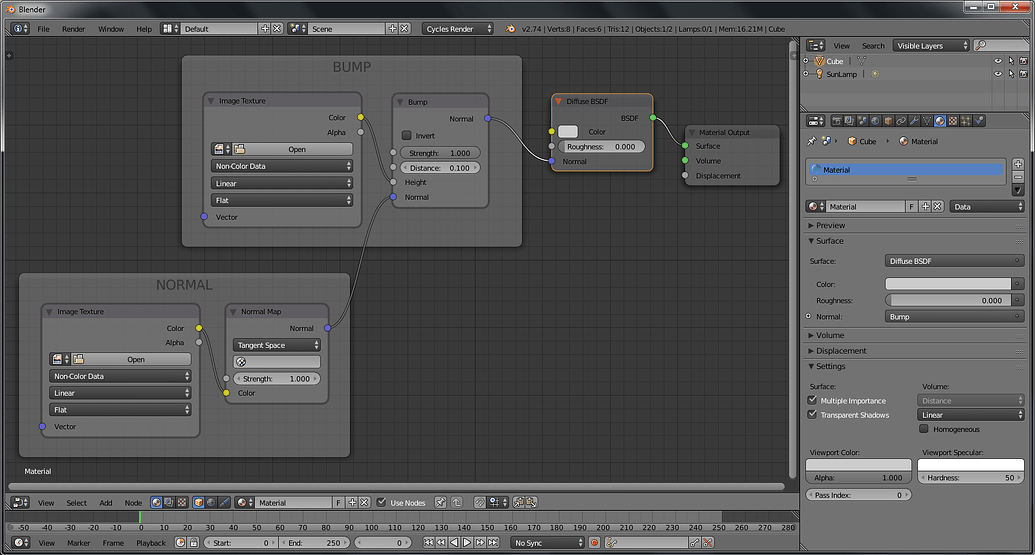Click the Blender info editor type icon
Image resolution: width=1035 pixels, height=555 pixels.
[20, 28]
